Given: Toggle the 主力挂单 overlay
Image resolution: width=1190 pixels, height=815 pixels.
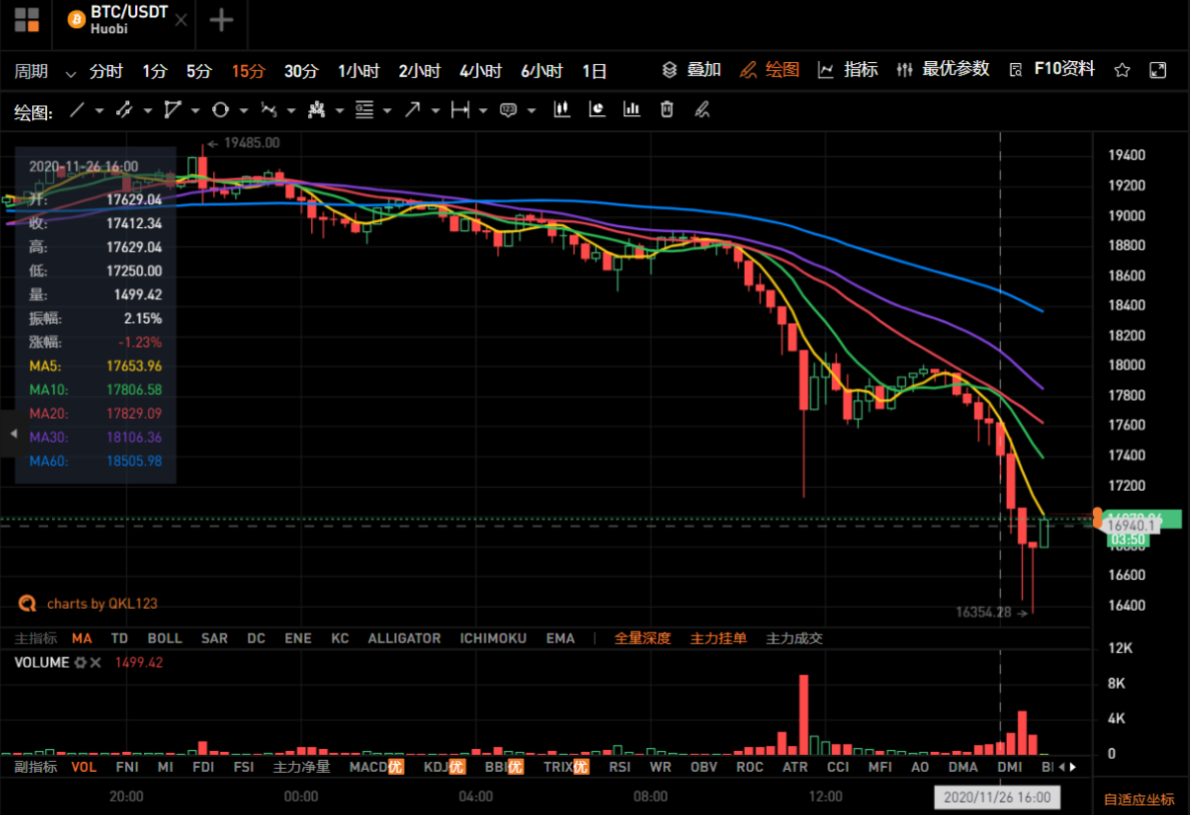Looking at the screenshot, I should (x=718, y=638).
